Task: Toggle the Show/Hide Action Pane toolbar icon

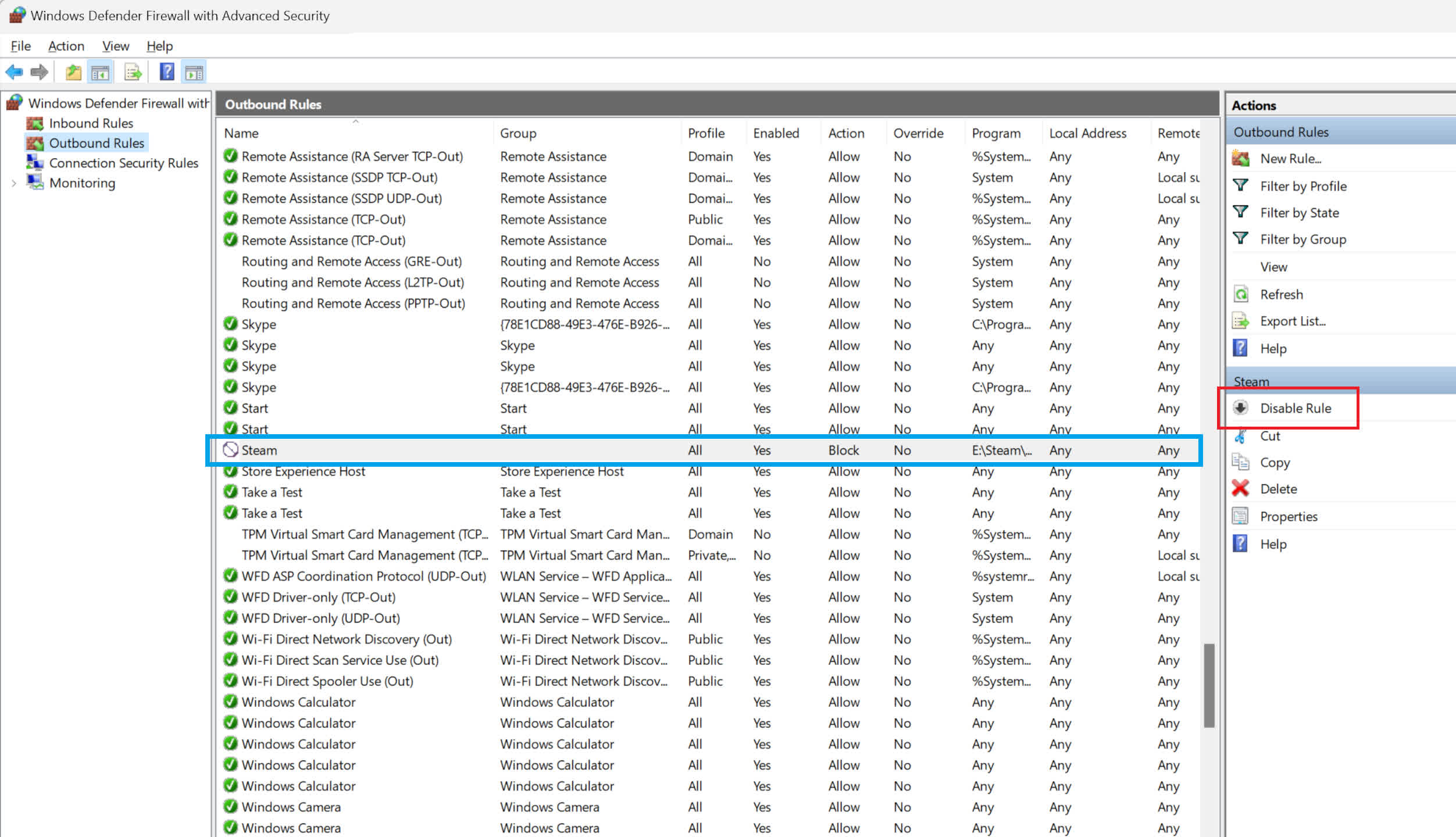Action: pyautogui.click(x=194, y=72)
